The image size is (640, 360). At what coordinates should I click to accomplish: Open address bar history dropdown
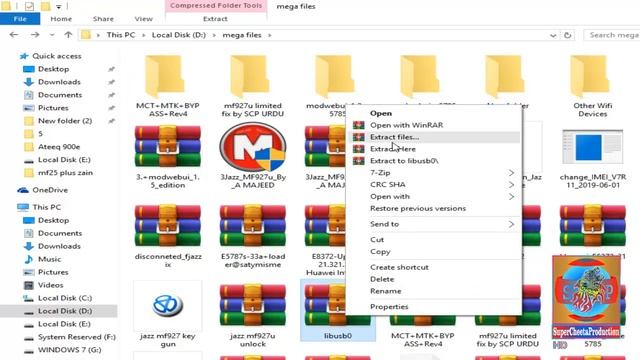click(x=553, y=36)
